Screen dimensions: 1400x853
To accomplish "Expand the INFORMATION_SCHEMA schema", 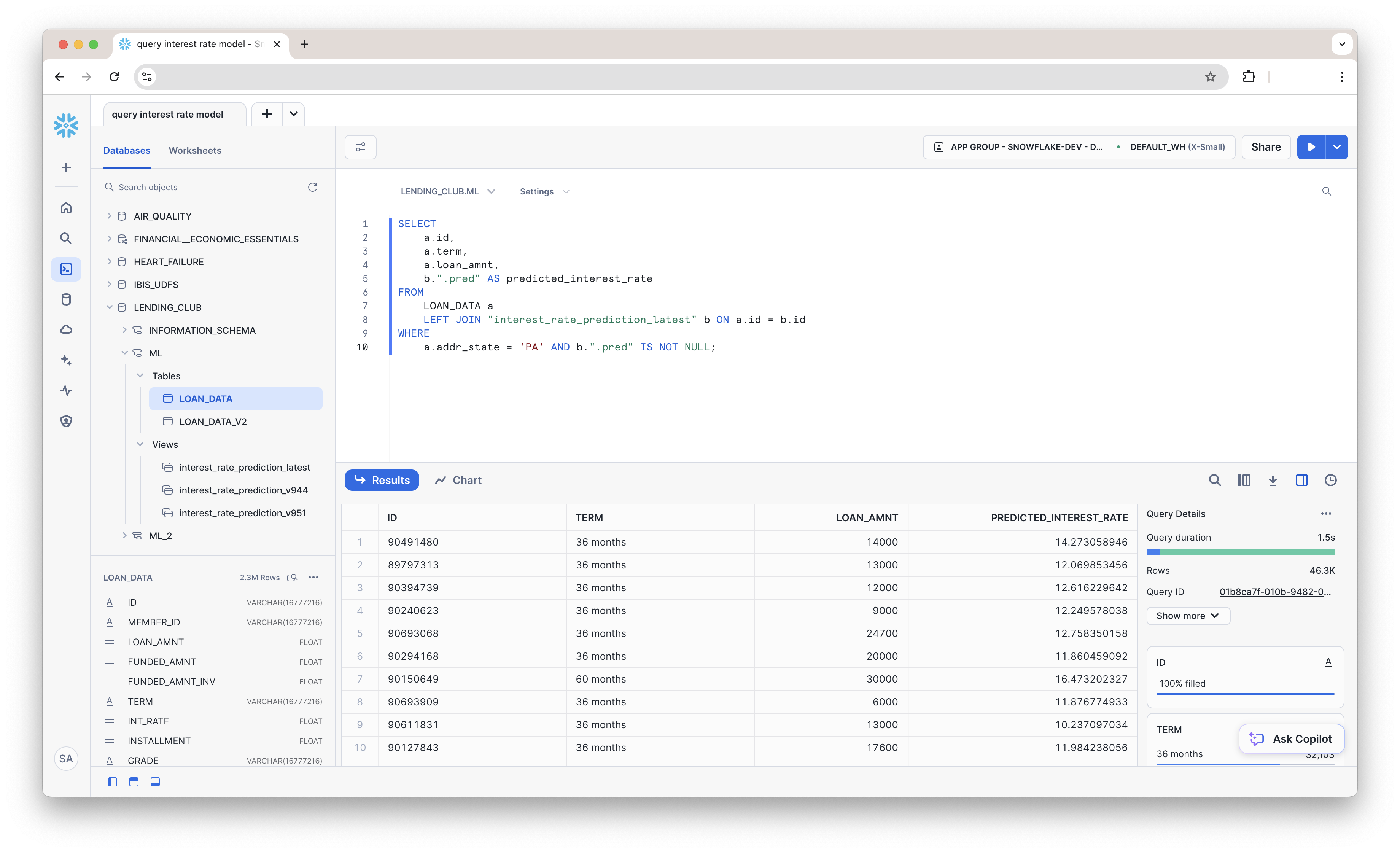I will pos(124,330).
